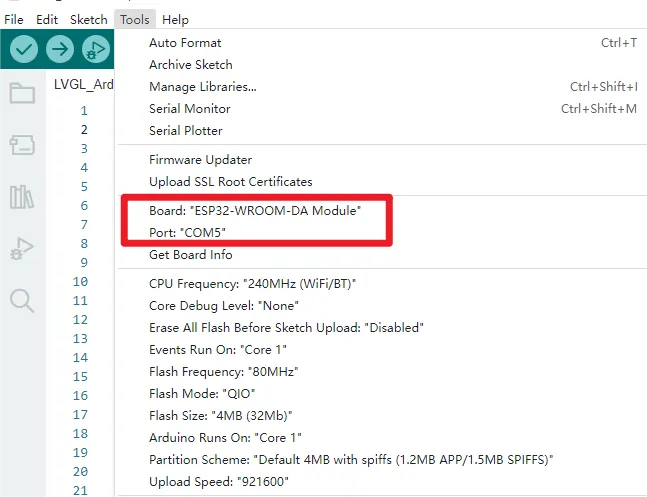Expand the CPU Frequency submenu
647x497 pixels.
pos(252,284)
